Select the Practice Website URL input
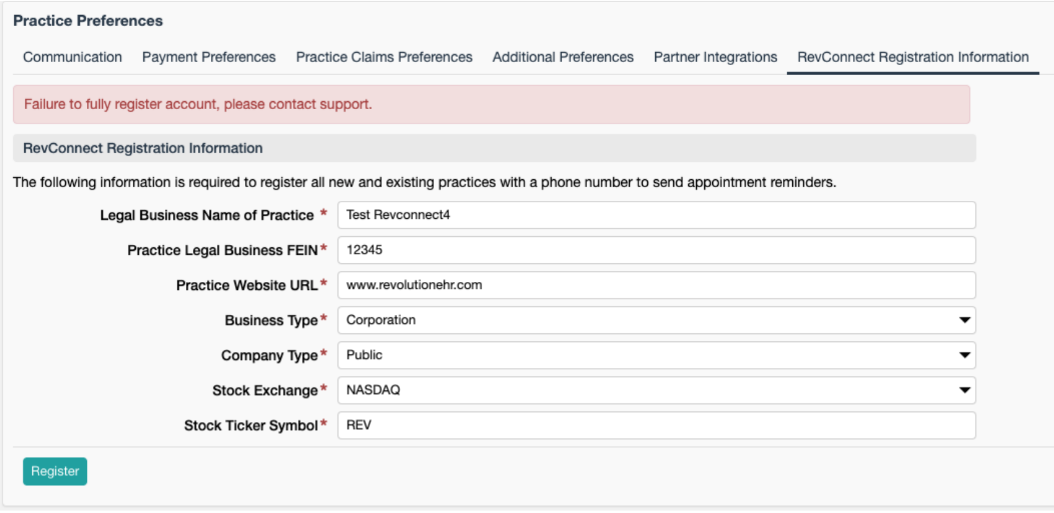 (x=656, y=285)
